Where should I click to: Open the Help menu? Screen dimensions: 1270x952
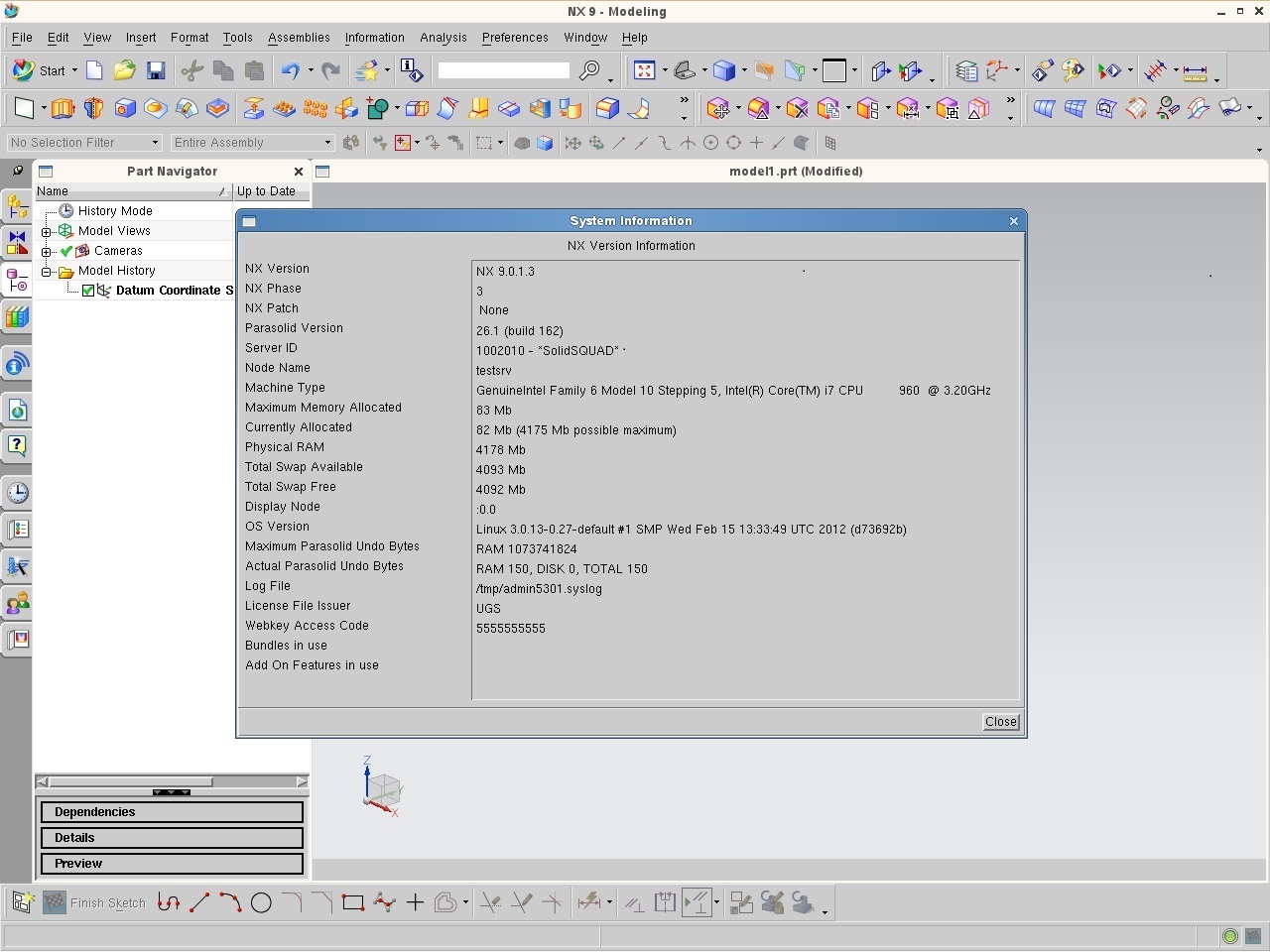point(635,38)
